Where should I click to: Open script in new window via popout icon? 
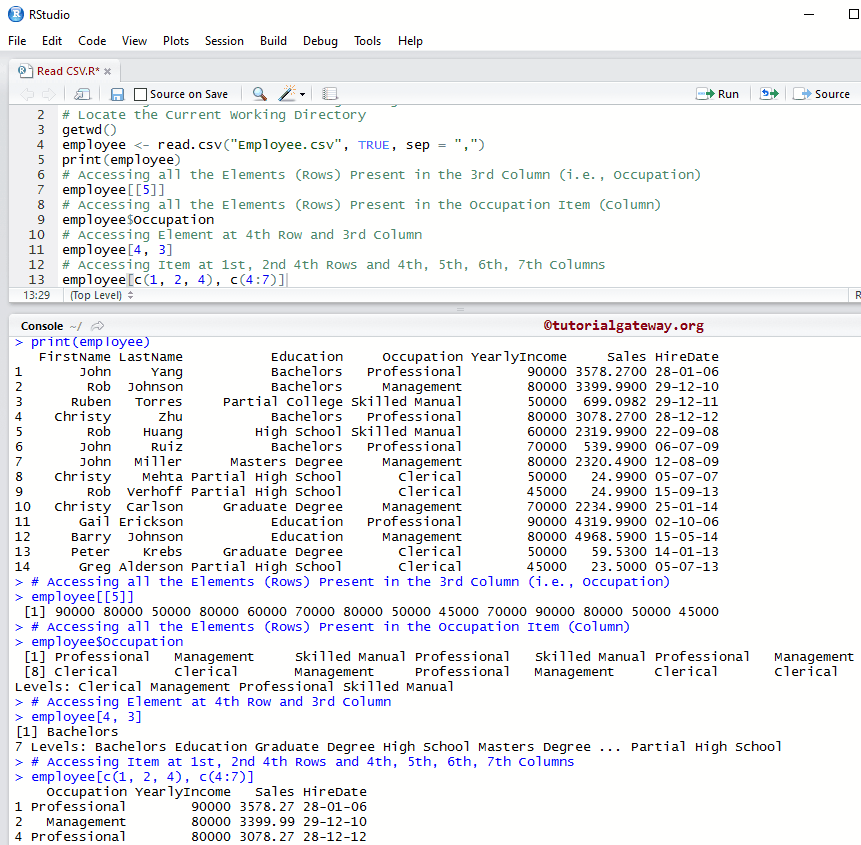(81, 93)
